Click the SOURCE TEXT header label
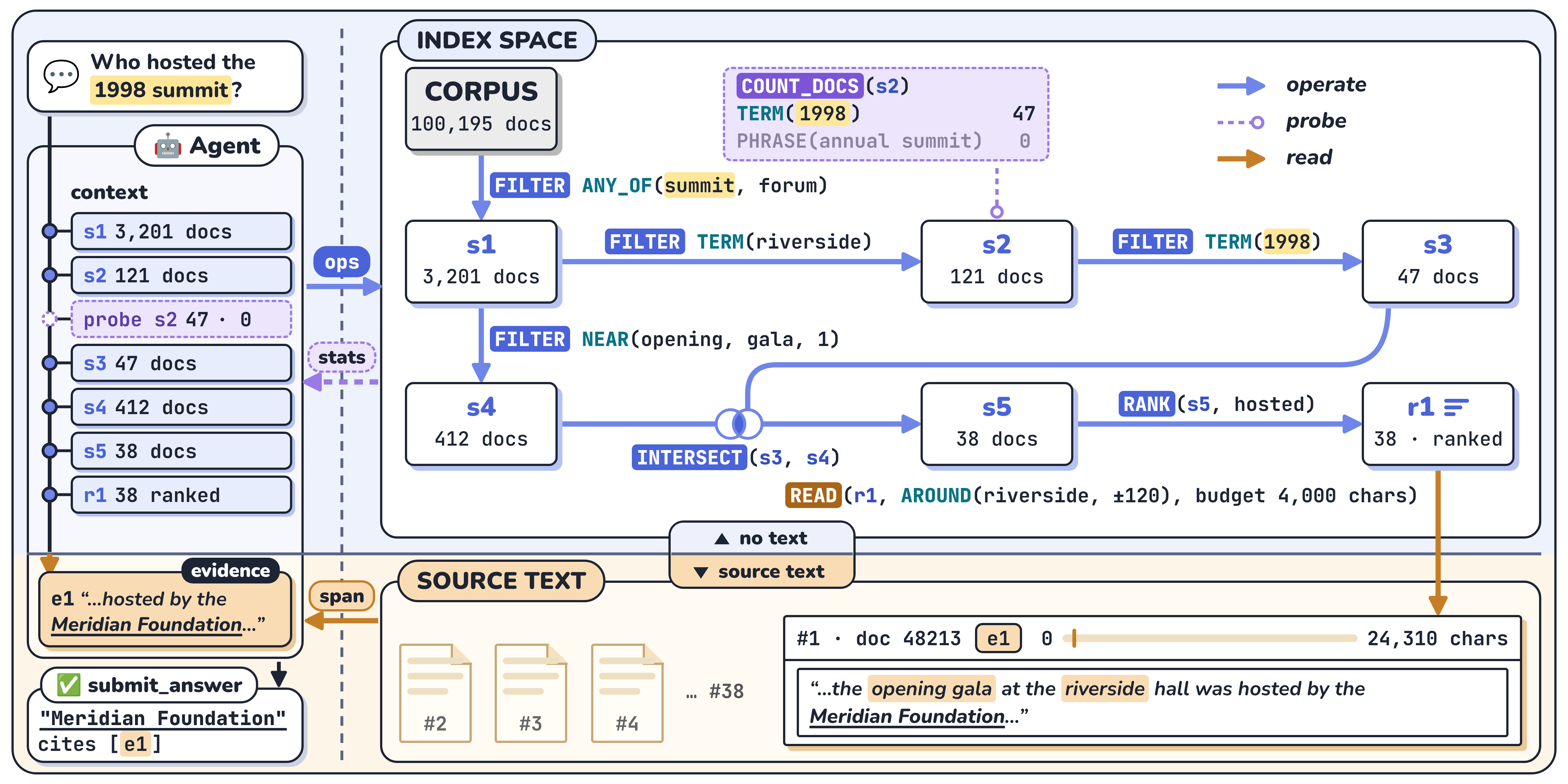The height and width of the screenshot is (784, 1568). [x=501, y=581]
